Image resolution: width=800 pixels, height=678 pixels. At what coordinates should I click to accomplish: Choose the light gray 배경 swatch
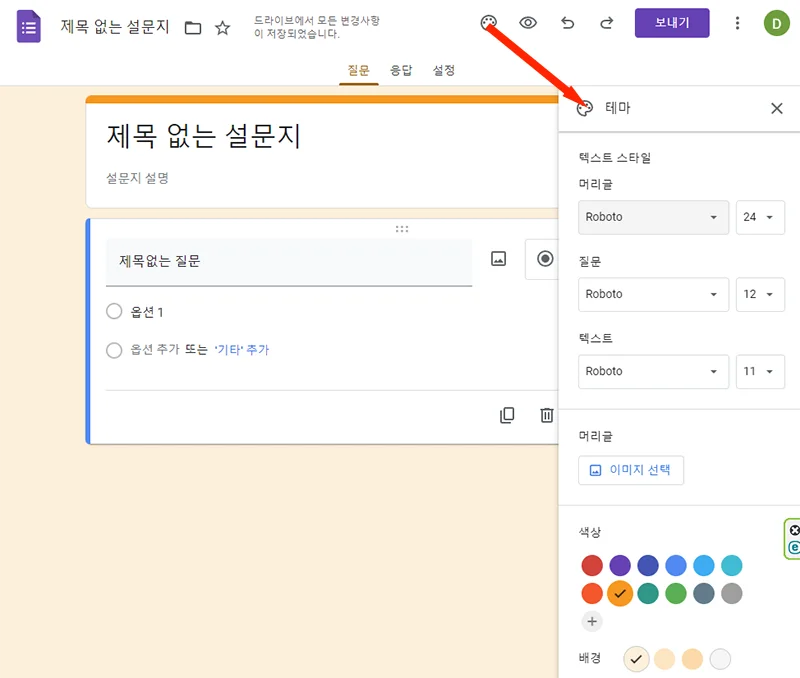720,659
